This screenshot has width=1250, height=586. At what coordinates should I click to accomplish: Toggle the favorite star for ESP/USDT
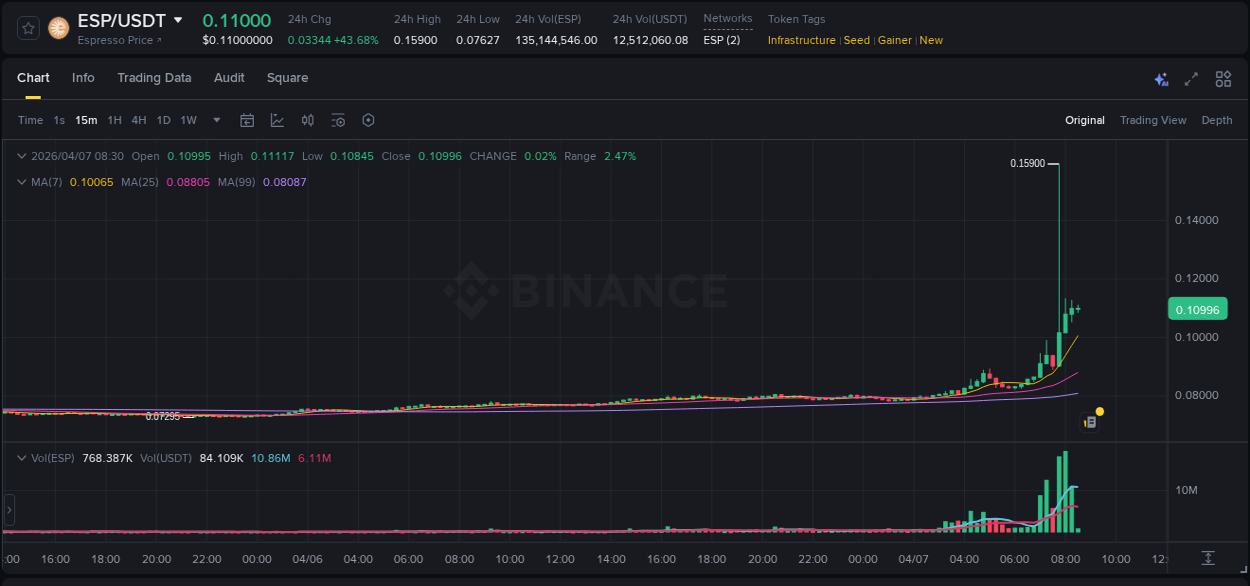(x=27, y=28)
